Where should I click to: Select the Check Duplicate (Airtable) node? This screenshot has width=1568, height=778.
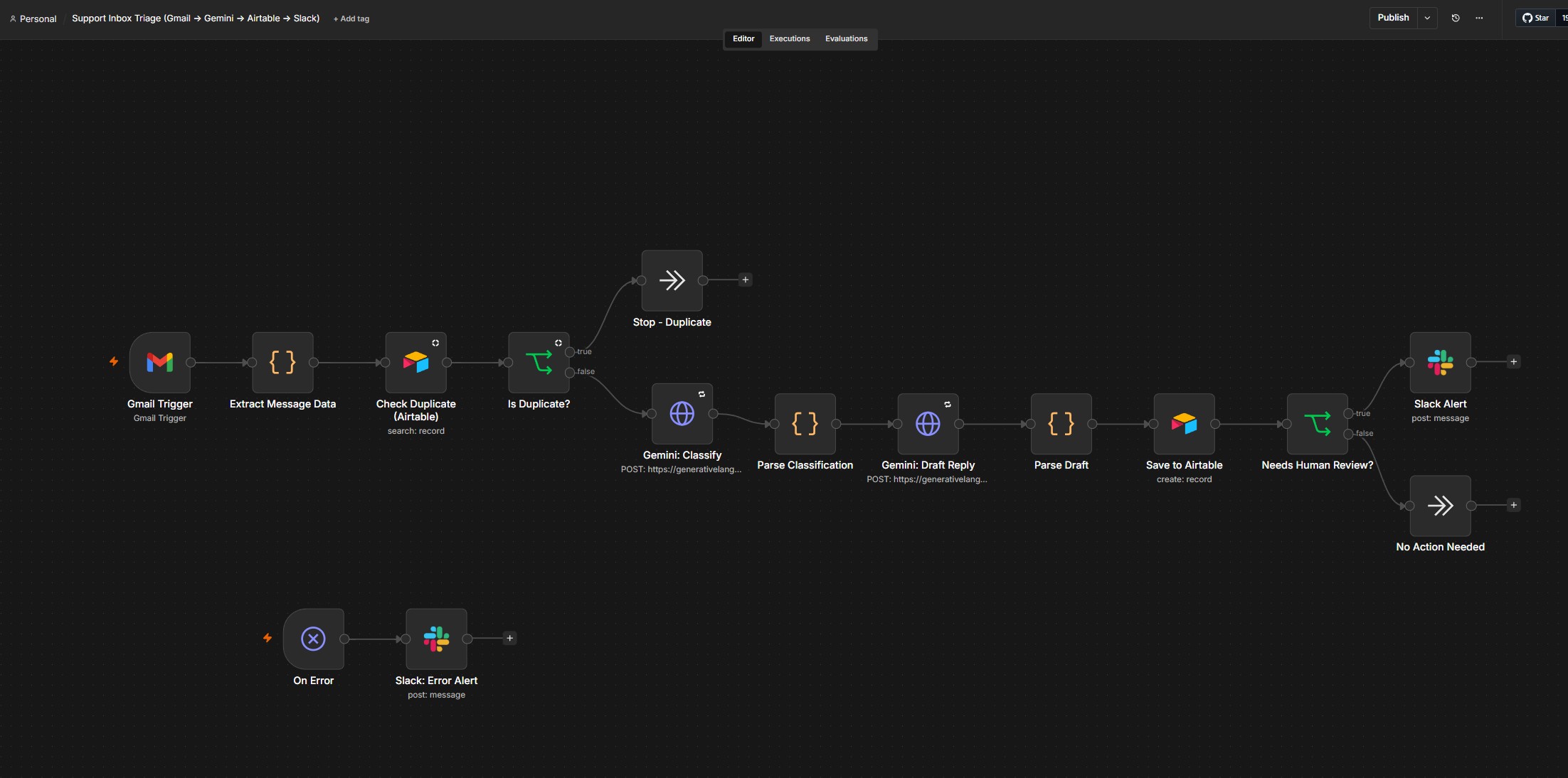(x=416, y=362)
